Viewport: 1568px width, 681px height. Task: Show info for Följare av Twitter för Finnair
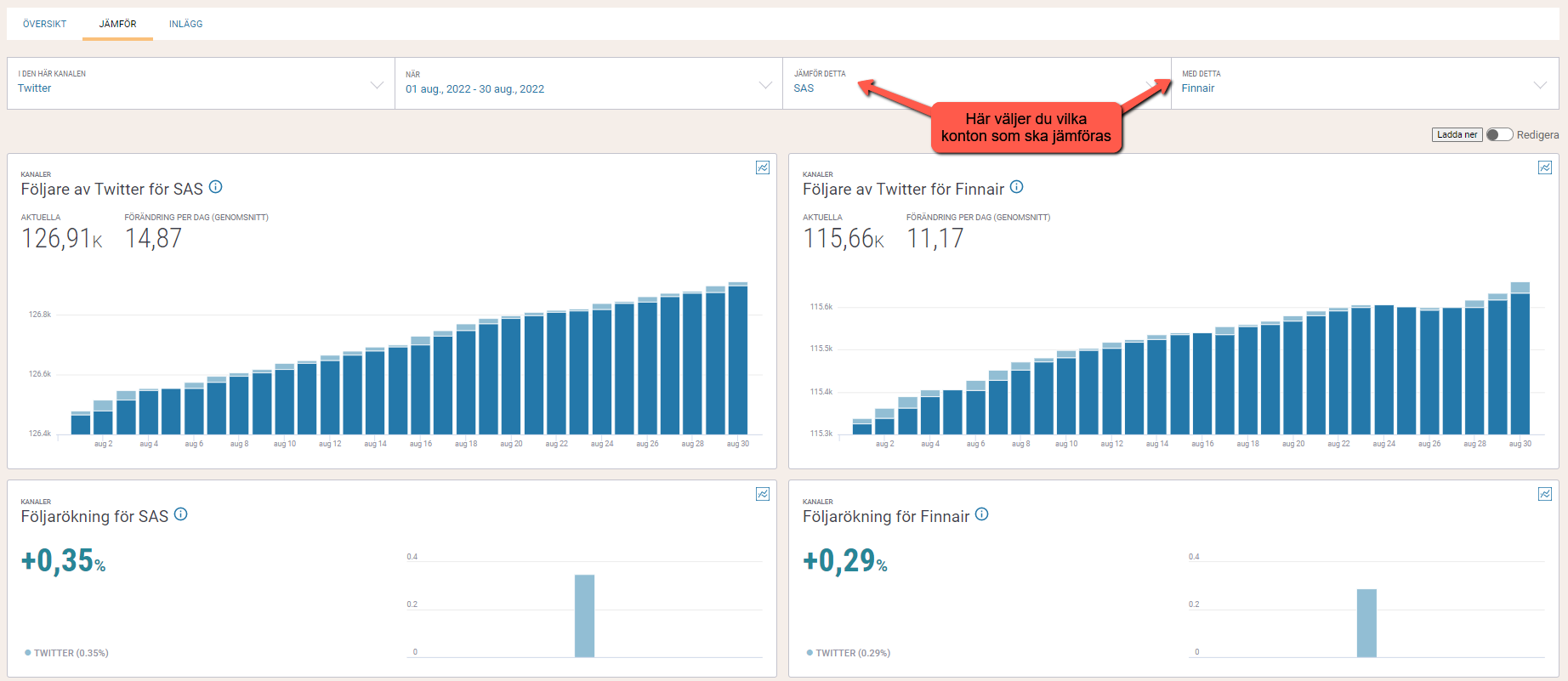[x=1017, y=187]
